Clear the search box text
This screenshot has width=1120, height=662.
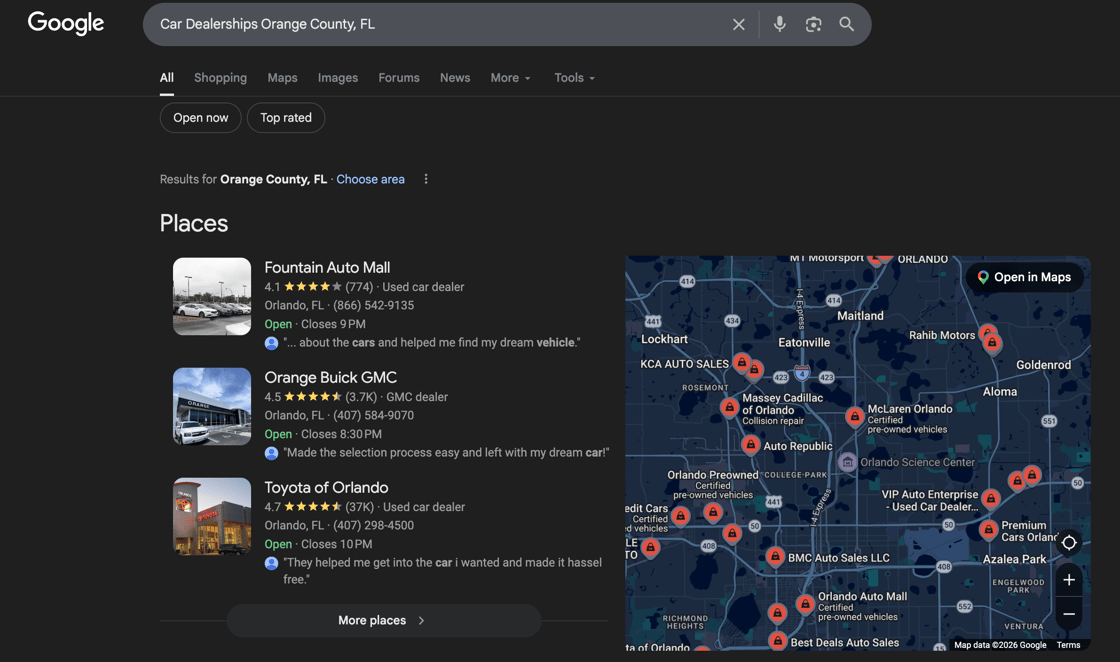pos(738,24)
